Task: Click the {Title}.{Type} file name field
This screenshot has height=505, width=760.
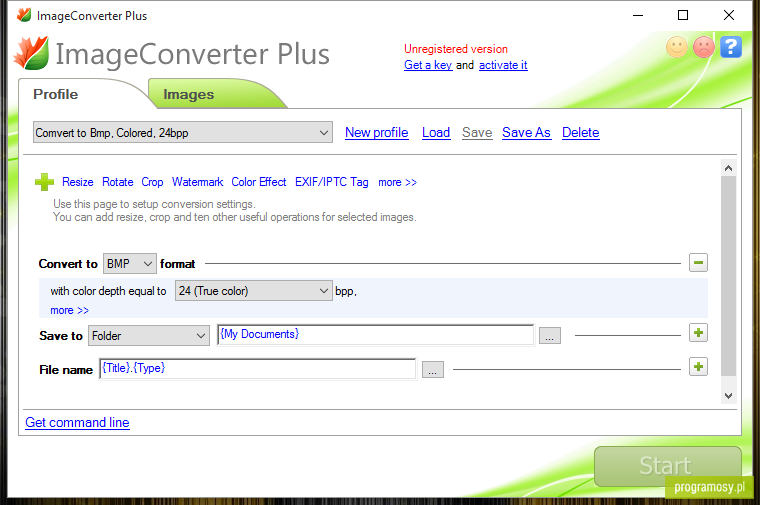Action: pyautogui.click(x=257, y=368)
